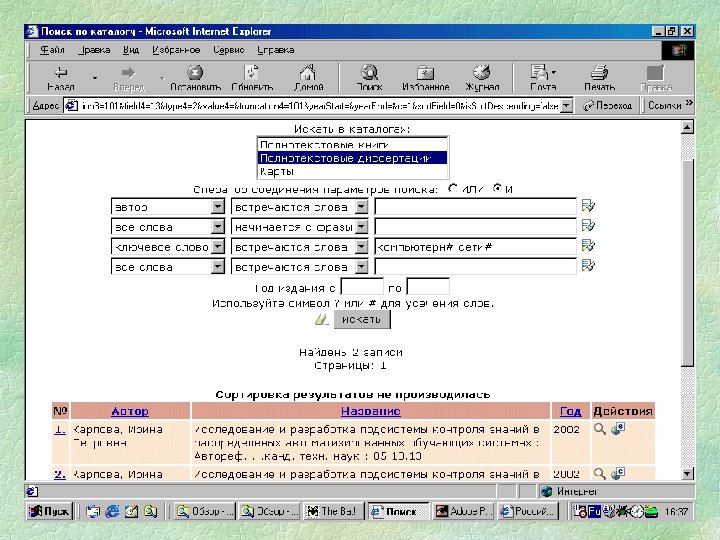Sort results by Автор column link
720x540 pixels.
130,411
